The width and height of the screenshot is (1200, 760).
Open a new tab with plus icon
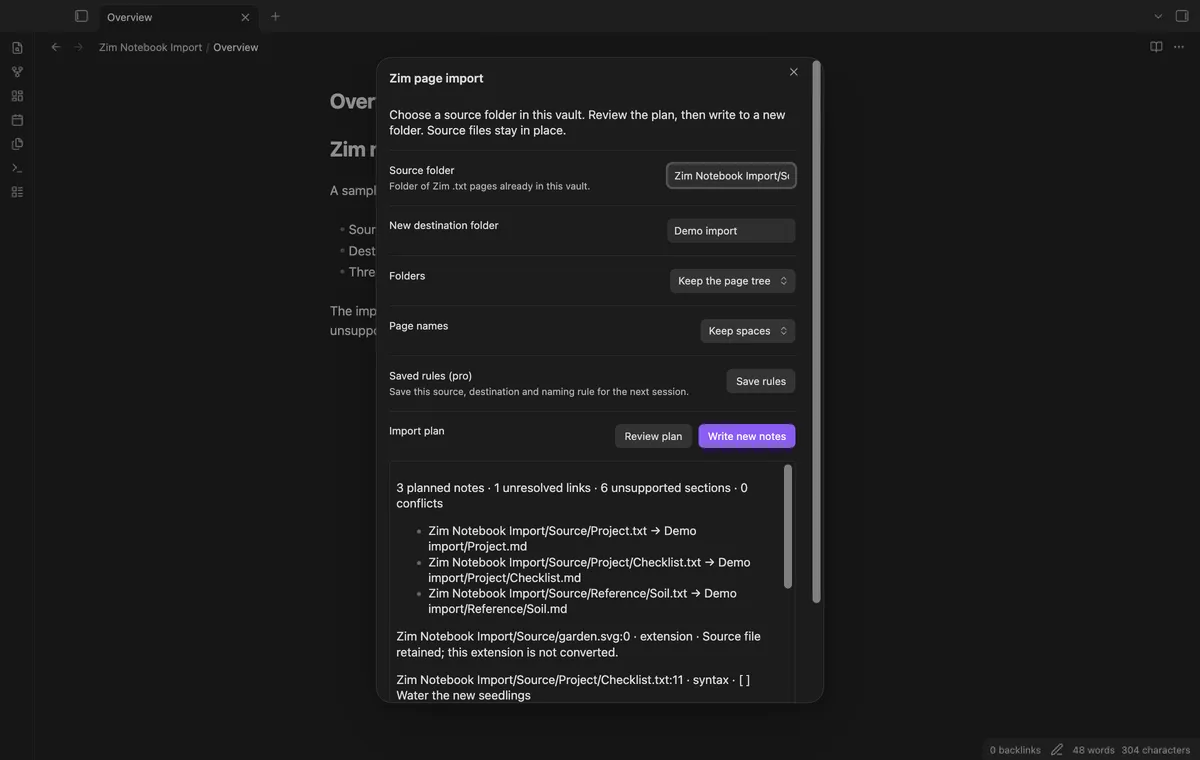[x=275, y=16]
